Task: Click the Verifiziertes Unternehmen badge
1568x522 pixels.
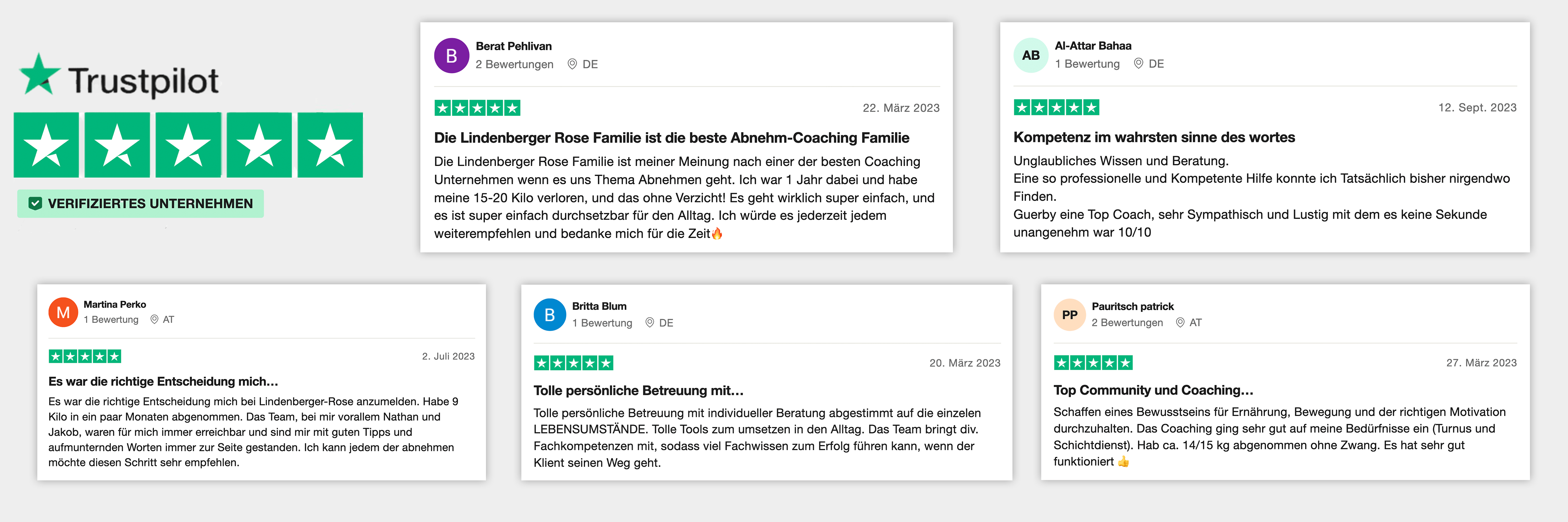Action: (x=141, y=204)
